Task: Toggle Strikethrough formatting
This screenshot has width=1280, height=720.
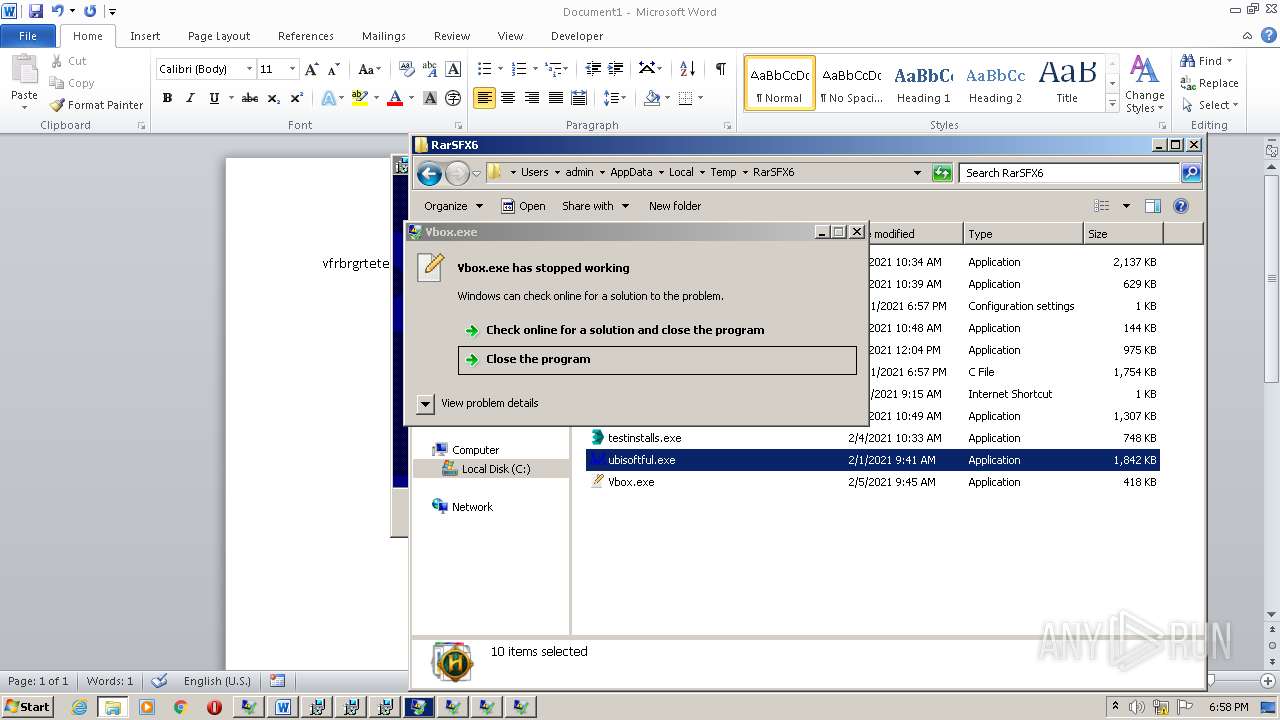Action: click(x=250, y=98)
